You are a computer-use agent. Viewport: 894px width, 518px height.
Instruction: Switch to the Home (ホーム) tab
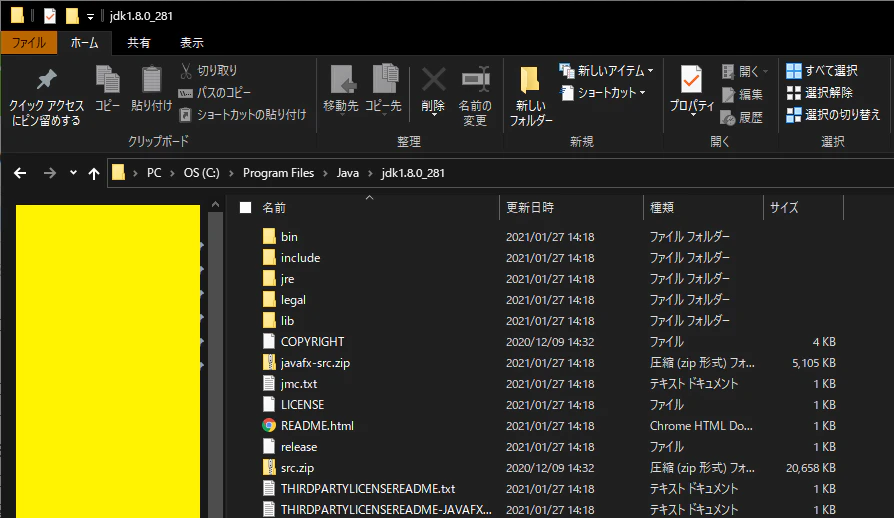[x=84, y=43]
